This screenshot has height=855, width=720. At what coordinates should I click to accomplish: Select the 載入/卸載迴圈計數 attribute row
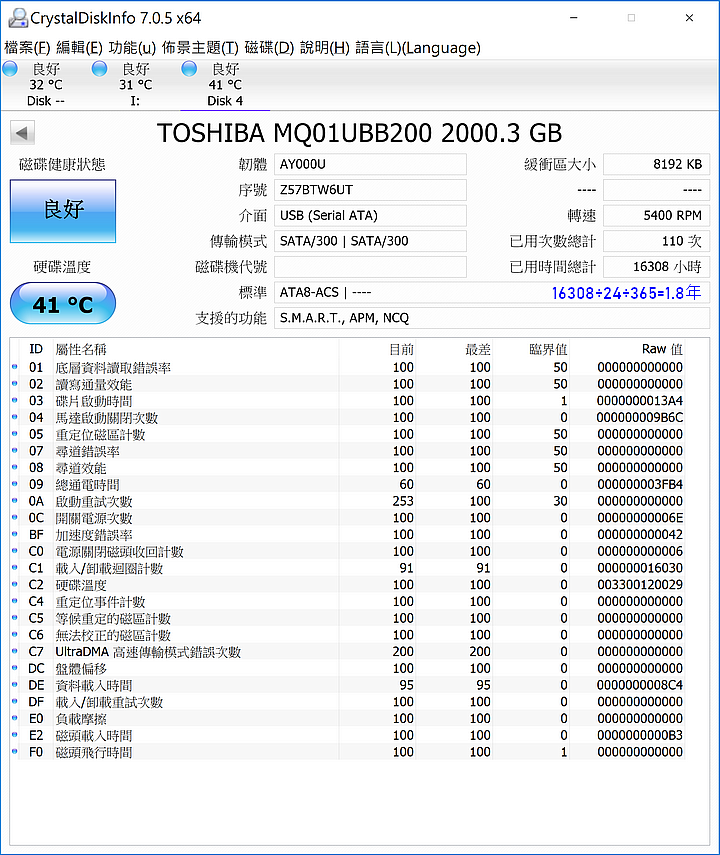pos(347,568)
